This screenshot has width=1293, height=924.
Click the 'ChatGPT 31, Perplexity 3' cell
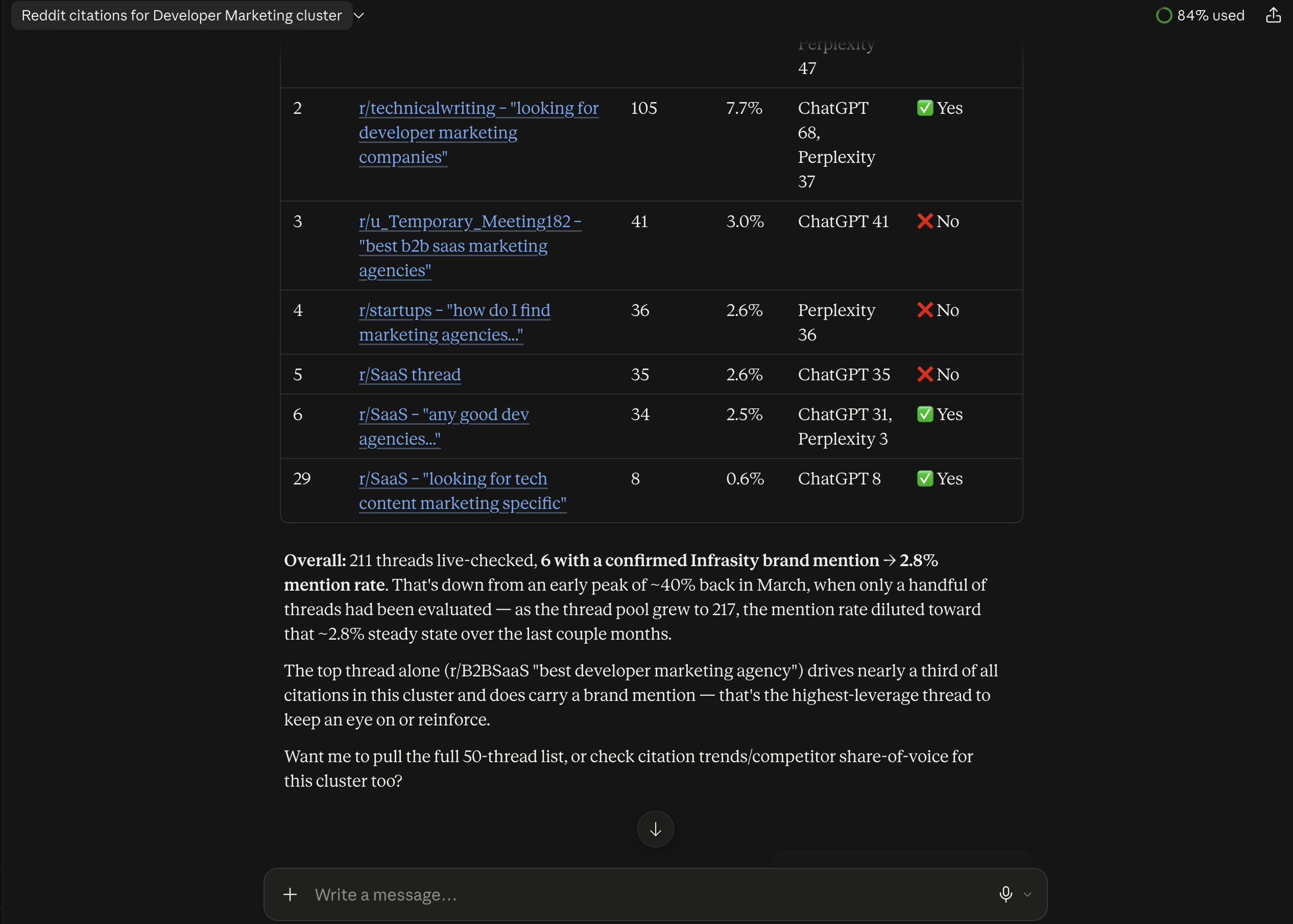[x=845, y=427]
